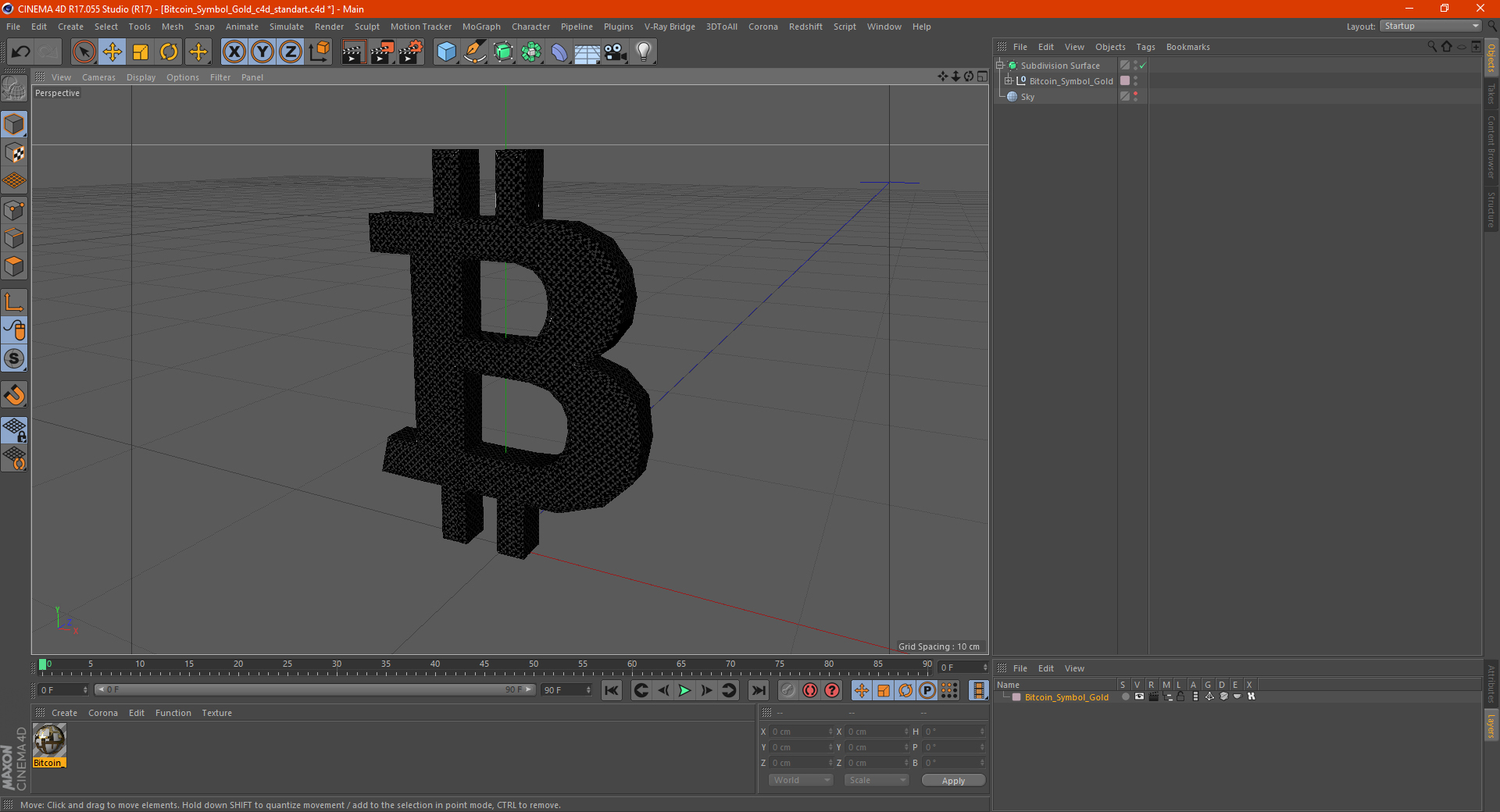Open the World coordinate dropdown
Viewport: 1500px width, 812px height.
[801, 780]
